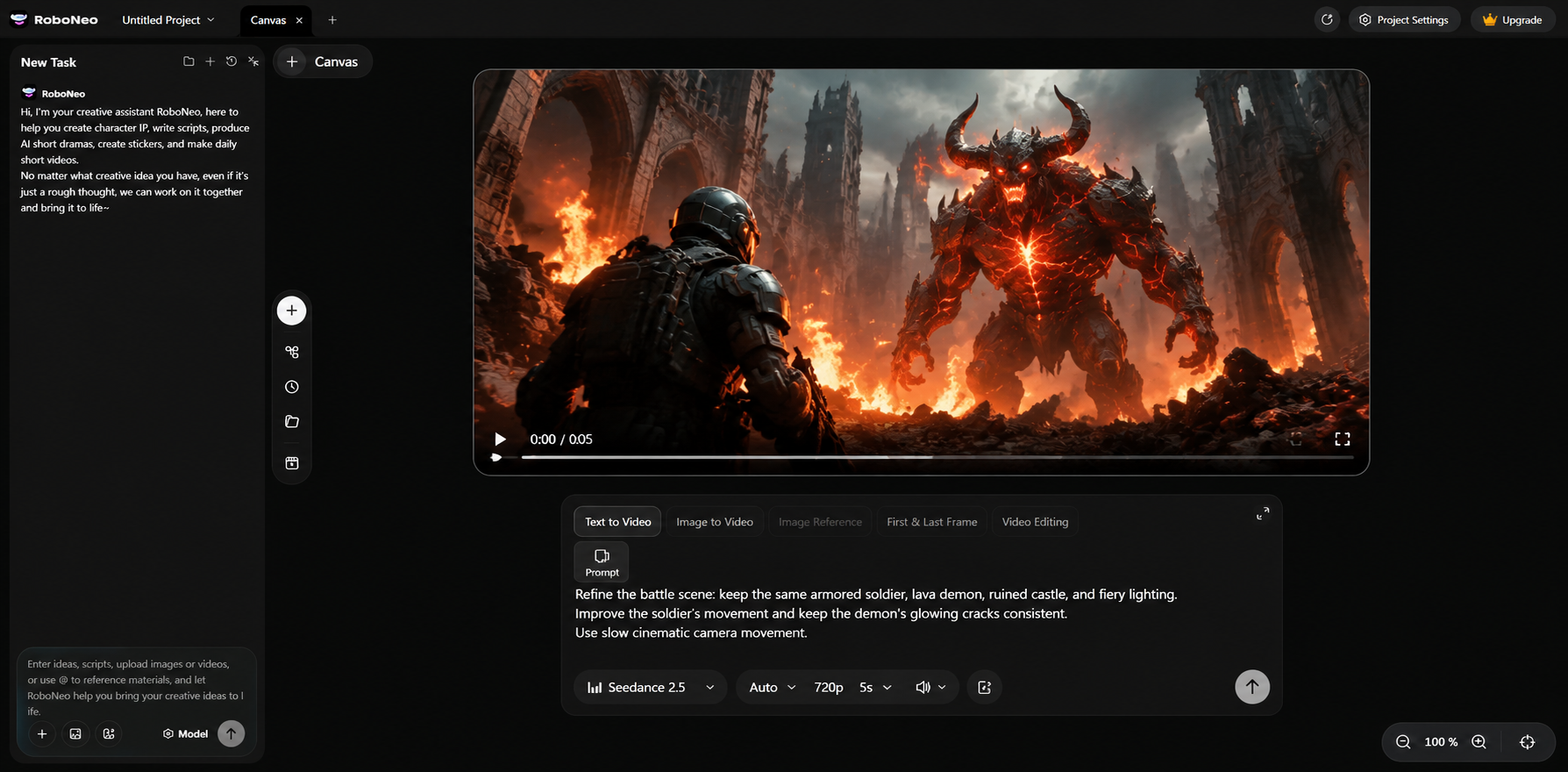Open the storyboard calendar icon in the side toolbar

[x=292, y=463]
